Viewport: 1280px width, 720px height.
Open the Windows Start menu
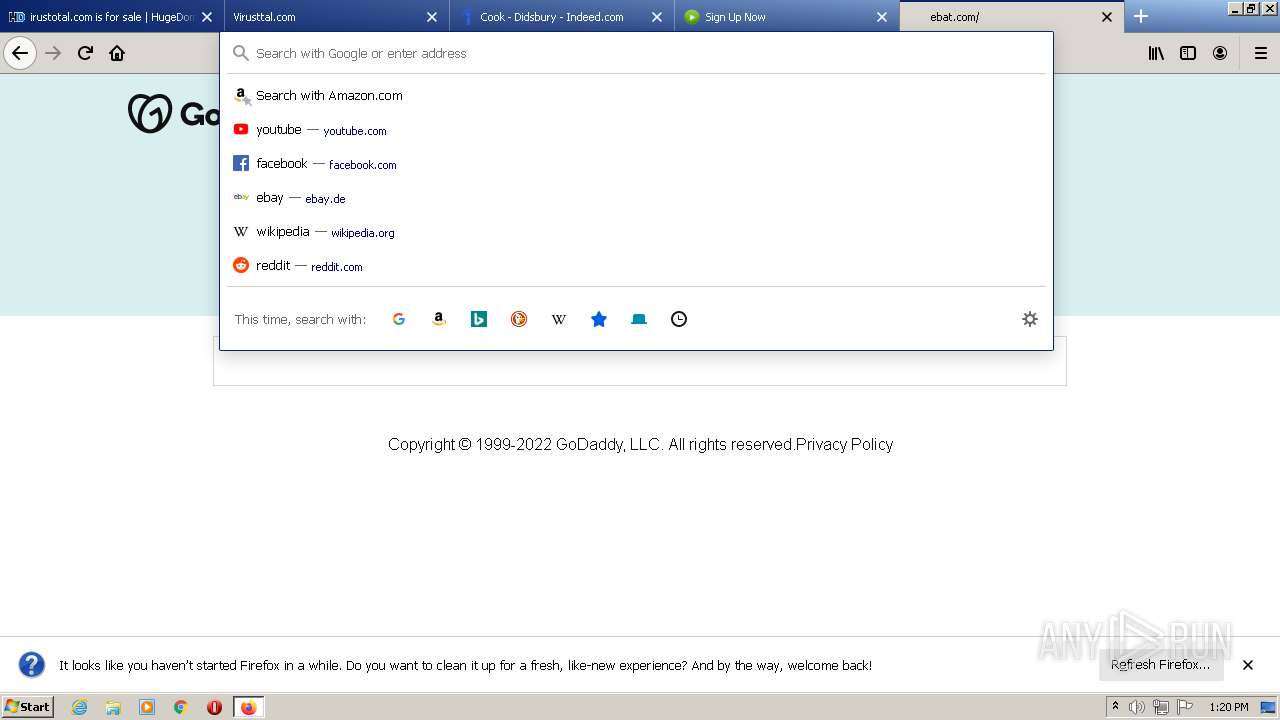point(27,706)
